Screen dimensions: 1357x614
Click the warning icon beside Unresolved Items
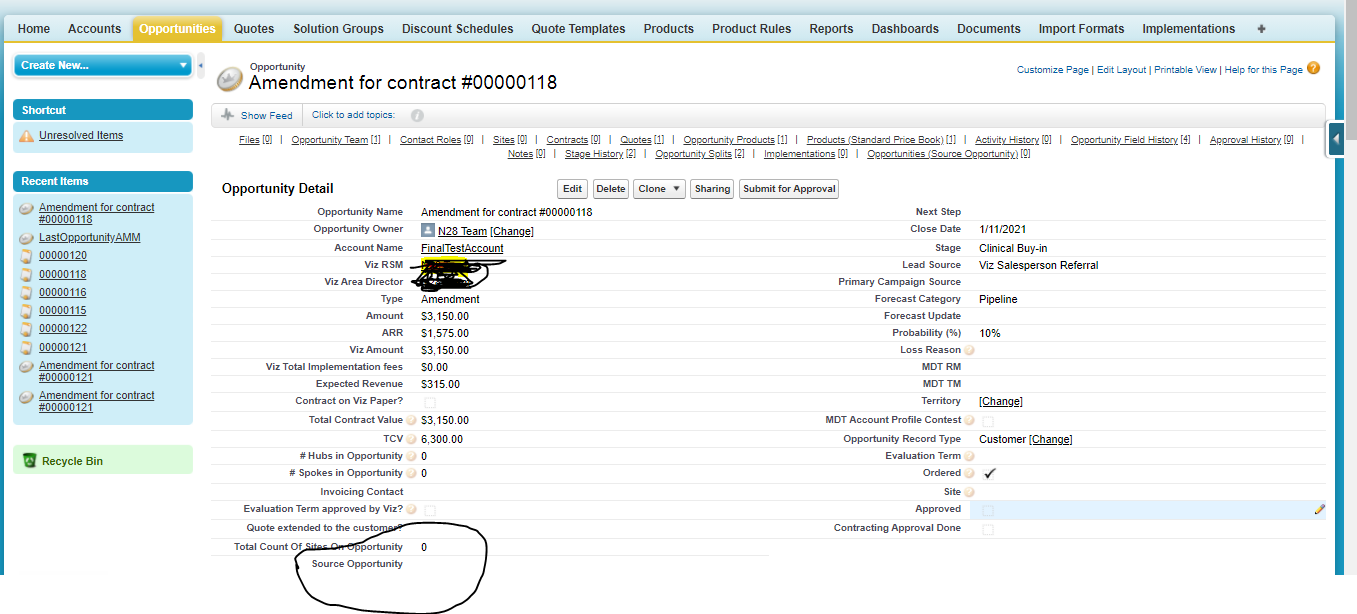(27, 136)
